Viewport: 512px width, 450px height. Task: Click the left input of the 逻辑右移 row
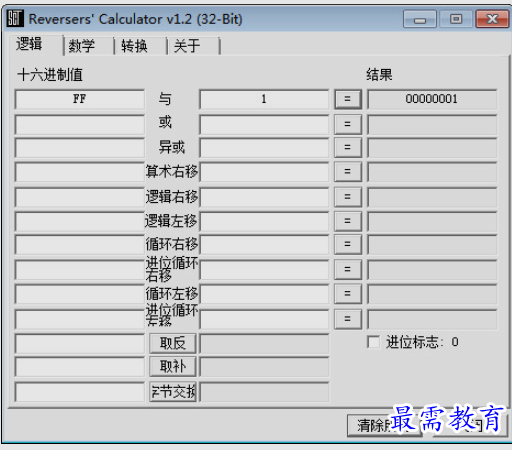point(80,197)
